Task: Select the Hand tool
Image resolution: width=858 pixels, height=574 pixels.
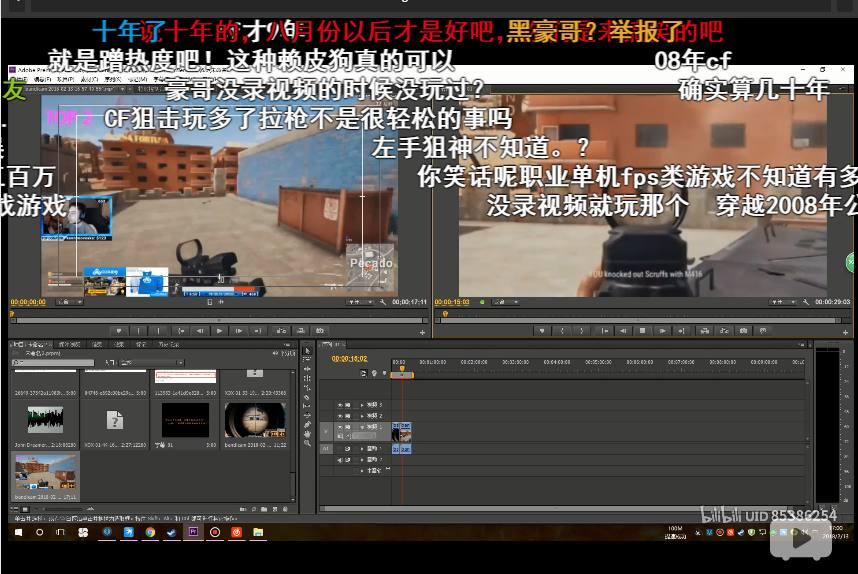Action: [307, 434]
